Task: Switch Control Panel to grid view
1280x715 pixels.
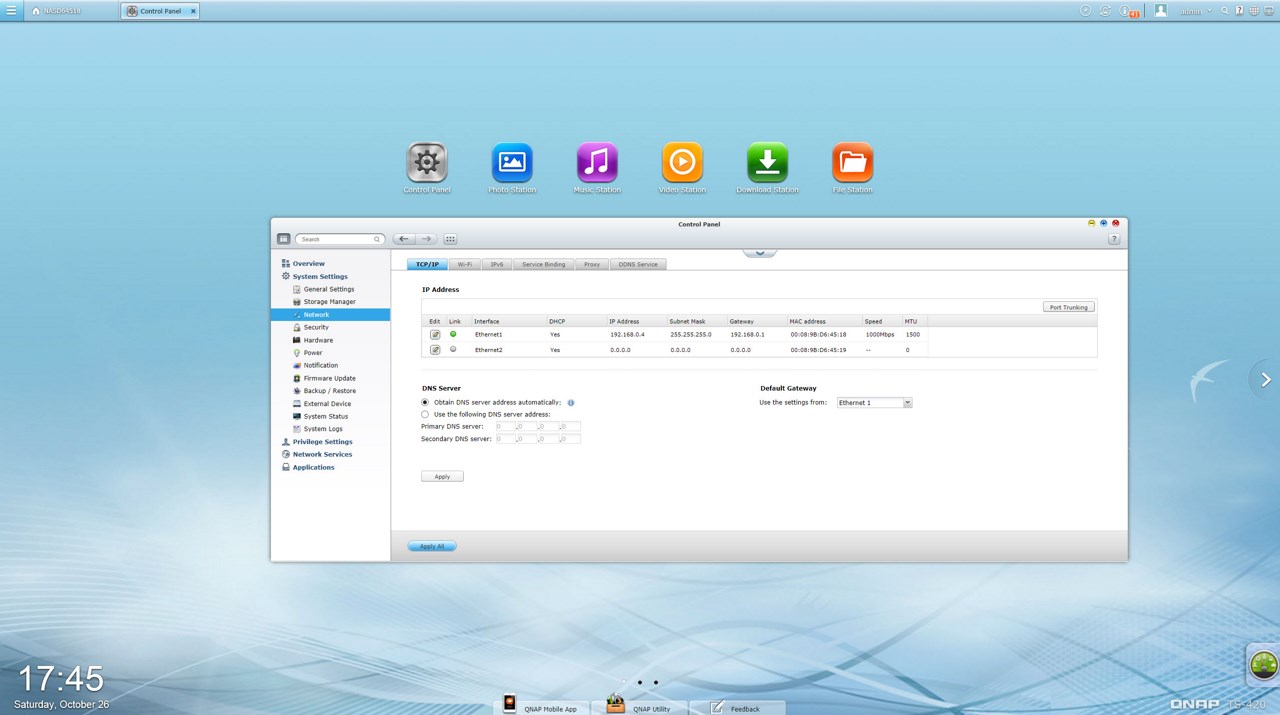Action: click(x=450, y=239)
